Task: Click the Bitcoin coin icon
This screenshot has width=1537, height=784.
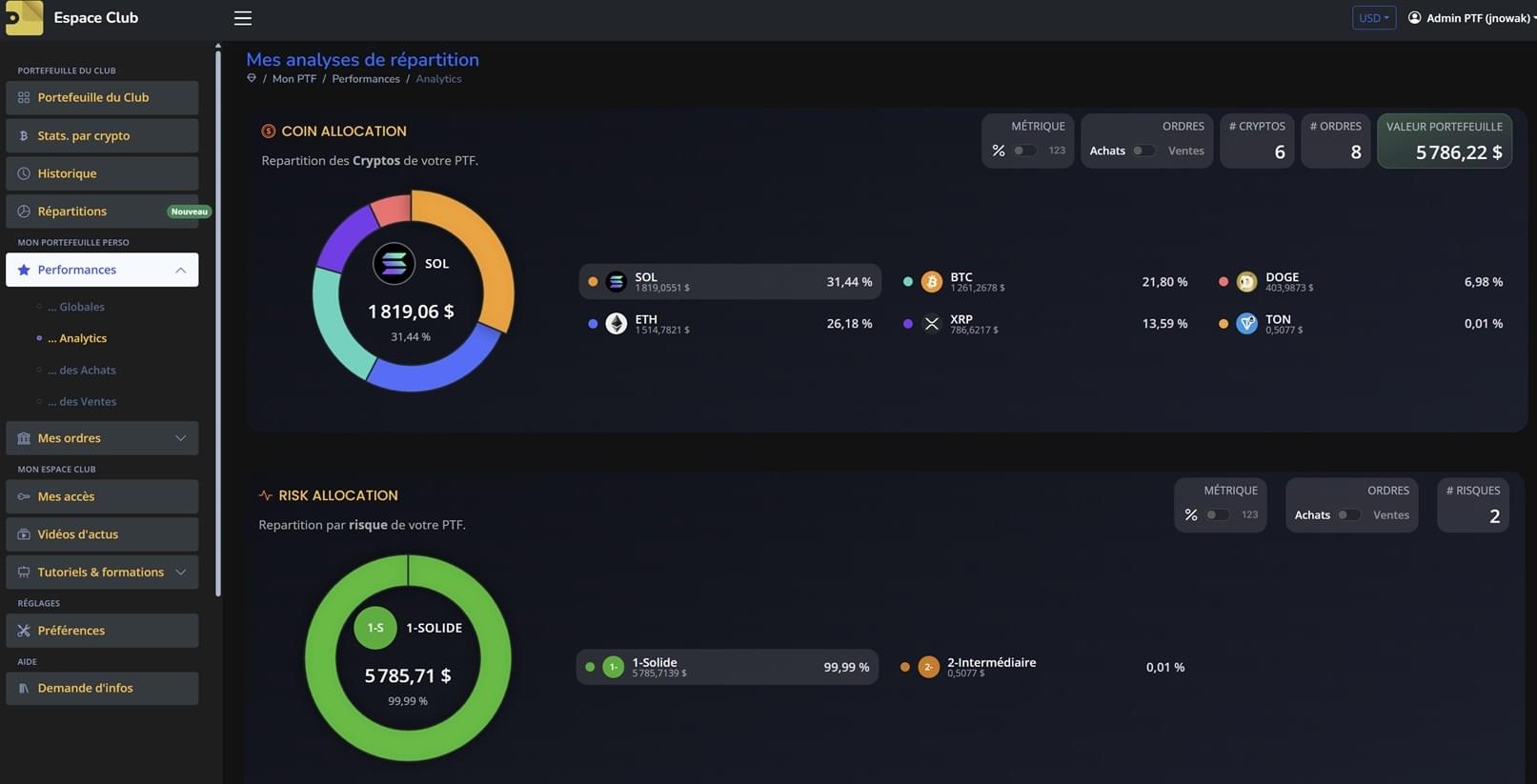Action: [x=932, y=282]
